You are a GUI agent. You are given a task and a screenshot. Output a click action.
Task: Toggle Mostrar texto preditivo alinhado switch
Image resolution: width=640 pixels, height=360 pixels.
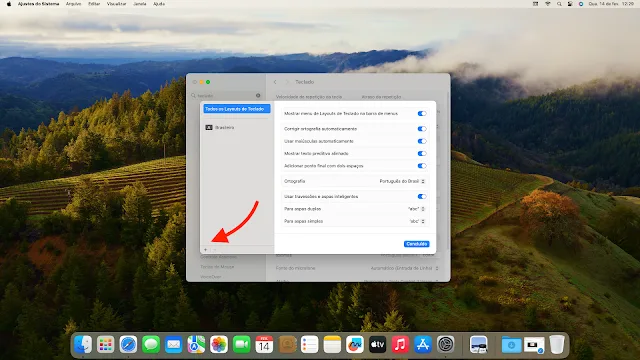(422, 153)
